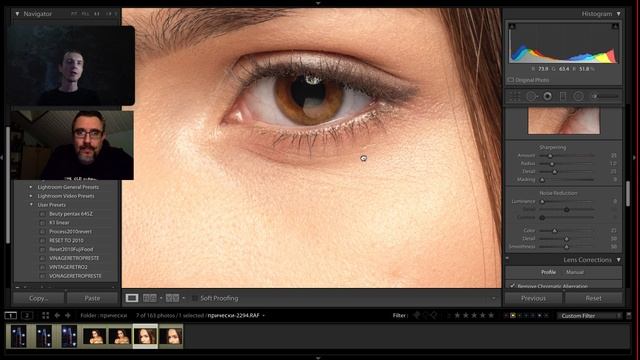Apply the Process2010revert preset
Viewport: 640px width, 360px height.
coord(71,231)
